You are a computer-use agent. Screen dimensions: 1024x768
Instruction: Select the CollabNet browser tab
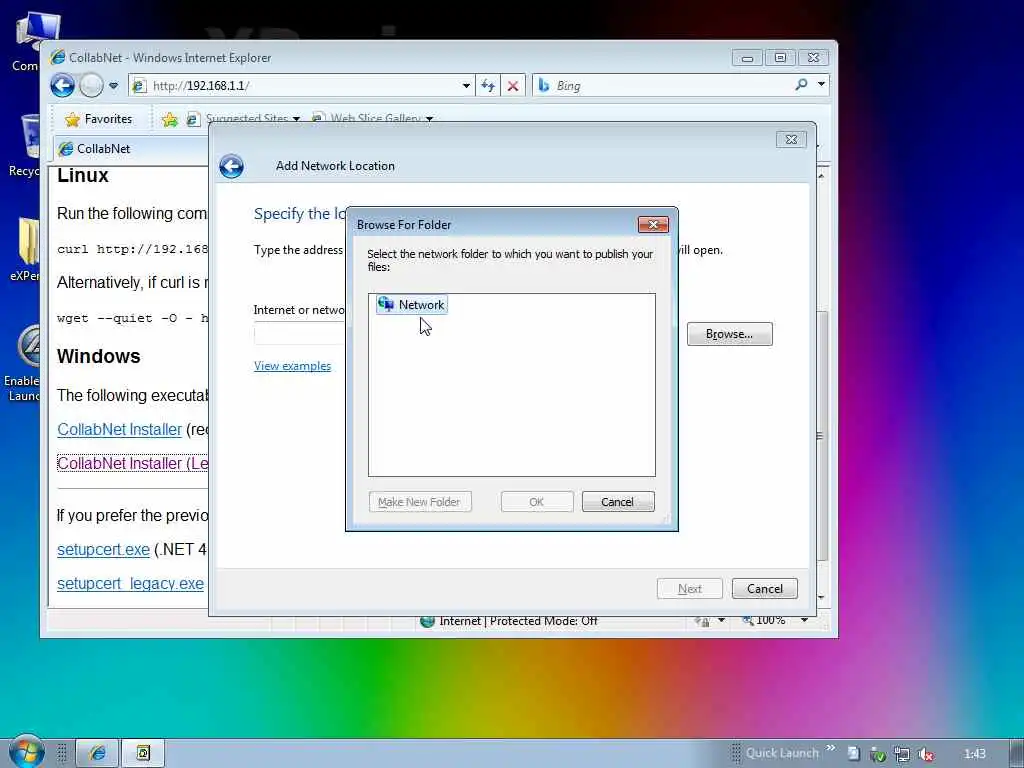pos(131,149)
